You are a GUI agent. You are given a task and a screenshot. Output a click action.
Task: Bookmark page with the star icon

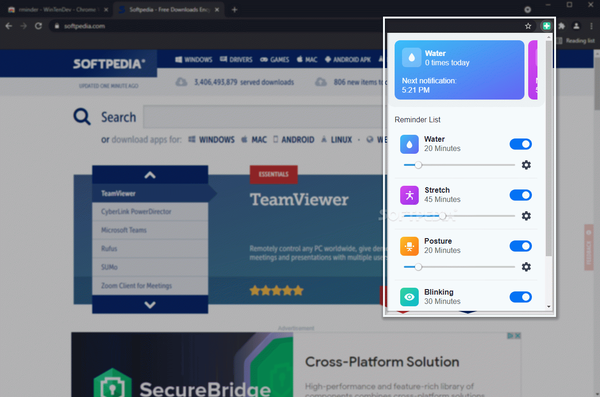528,26
